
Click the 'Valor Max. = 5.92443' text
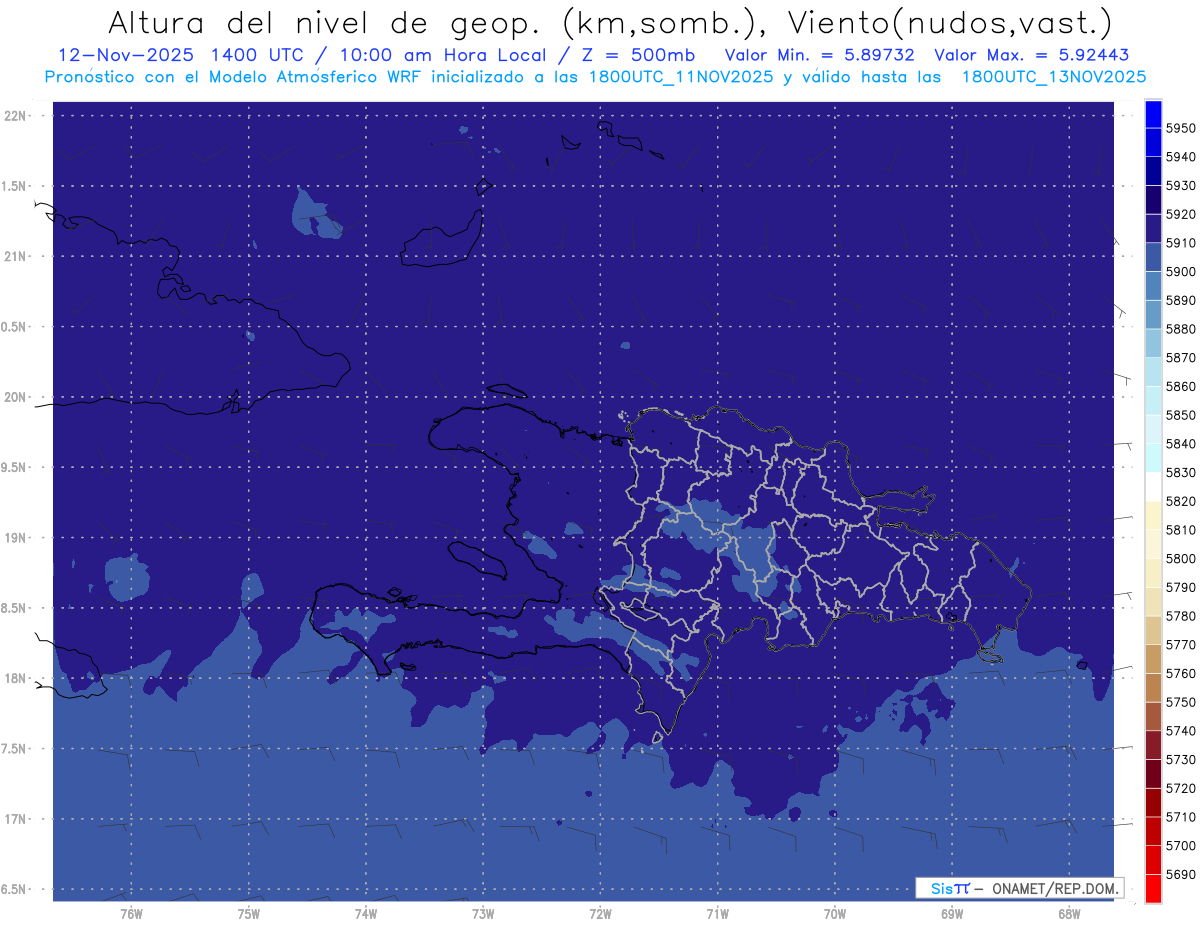pyautogui.click(x=1032, y=55)
